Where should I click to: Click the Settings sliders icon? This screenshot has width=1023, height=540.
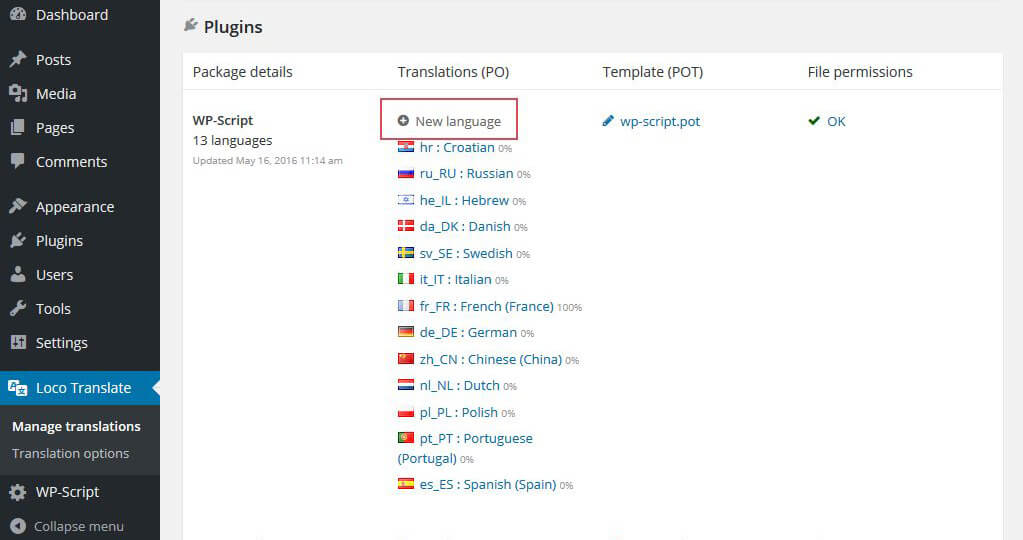pos(18,342)
